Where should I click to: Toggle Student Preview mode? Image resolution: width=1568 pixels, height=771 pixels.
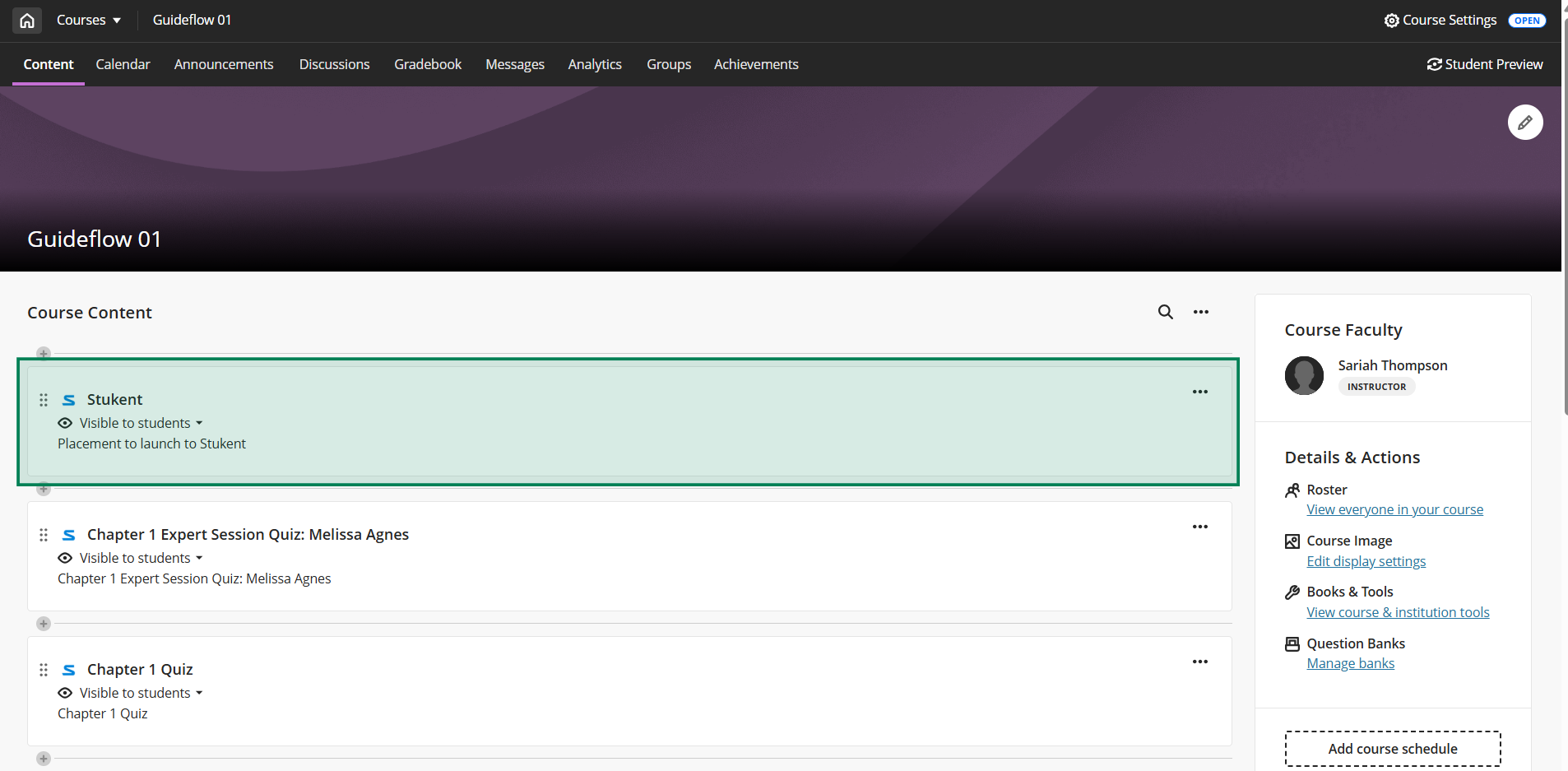(x=1484, y=64)
